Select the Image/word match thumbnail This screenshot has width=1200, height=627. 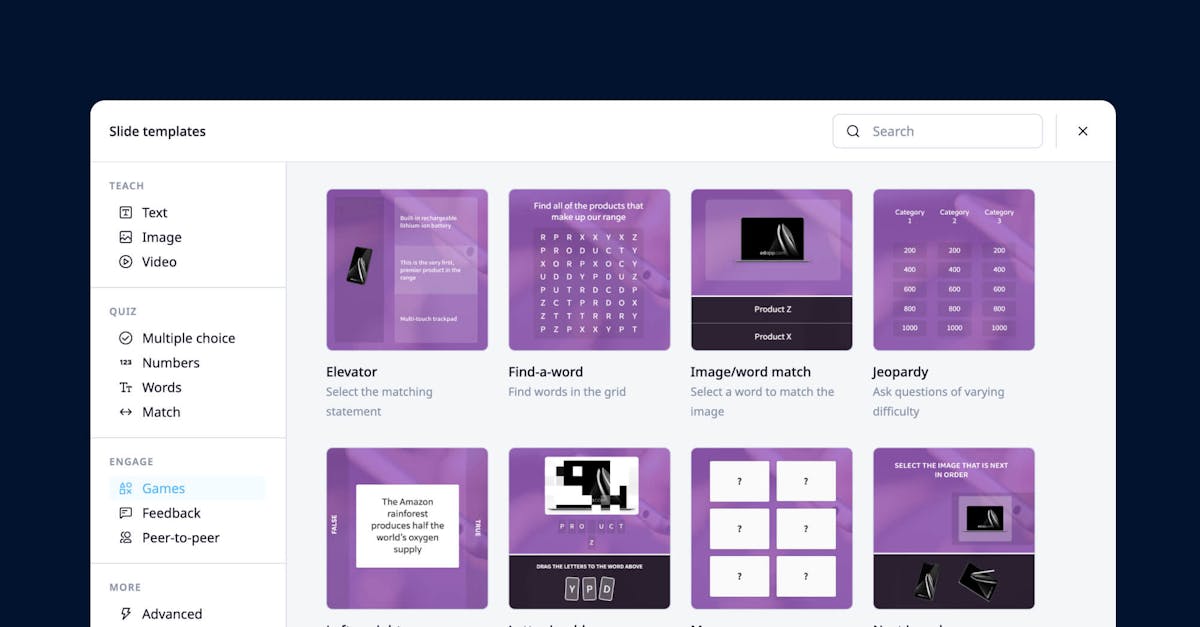tap(772, 270)
